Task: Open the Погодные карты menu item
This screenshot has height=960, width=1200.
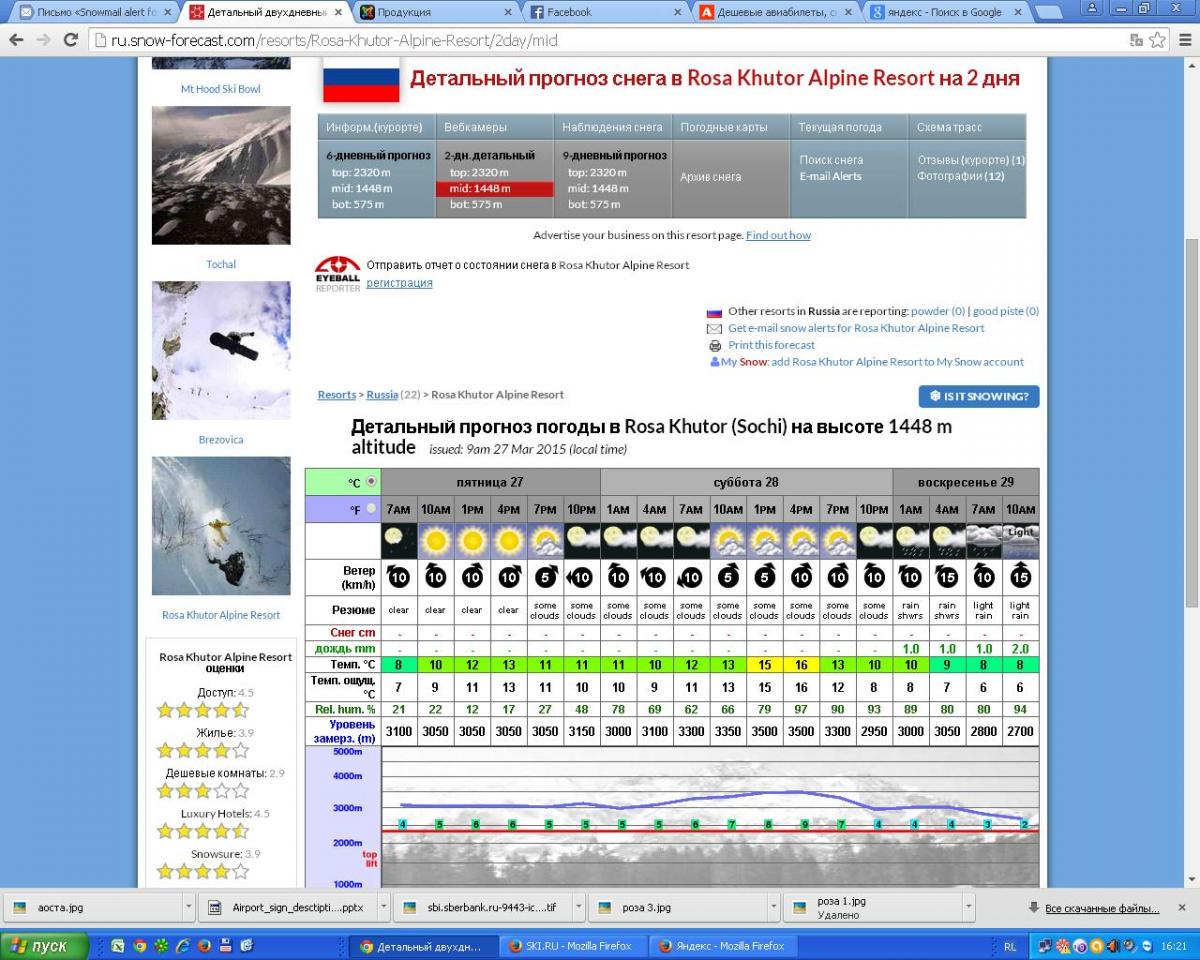Action: 724,127
